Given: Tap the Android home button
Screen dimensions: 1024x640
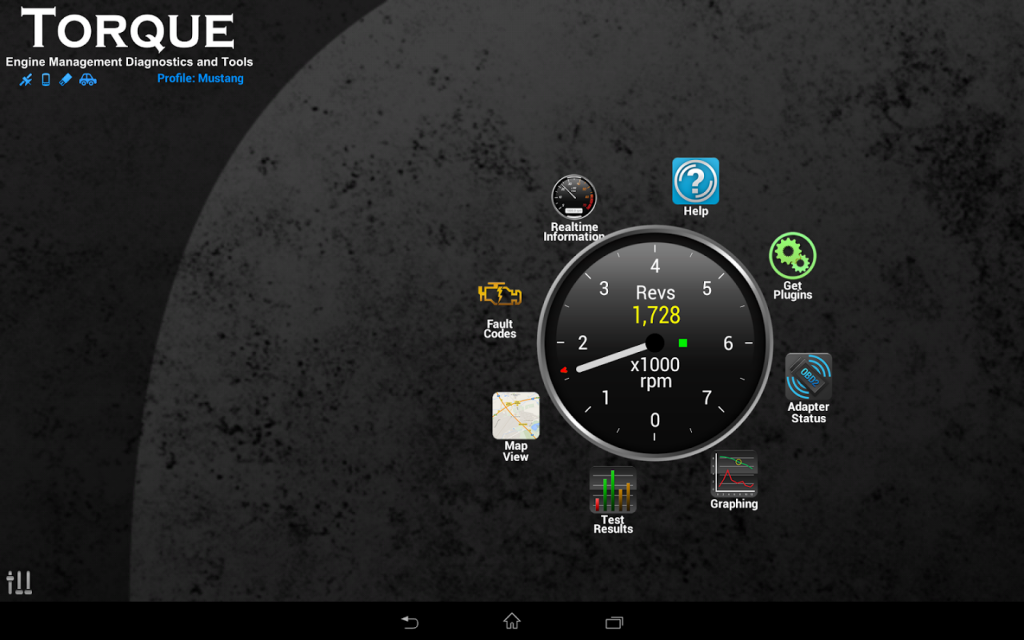Looking at the screenshot, I should (x=512, y=620).
